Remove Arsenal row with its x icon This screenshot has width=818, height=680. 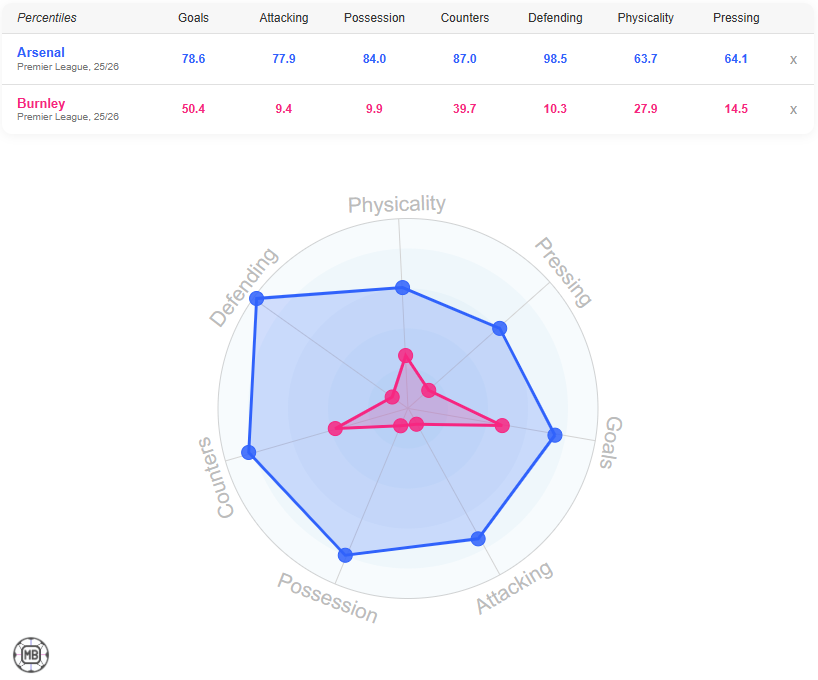(793, 59)
